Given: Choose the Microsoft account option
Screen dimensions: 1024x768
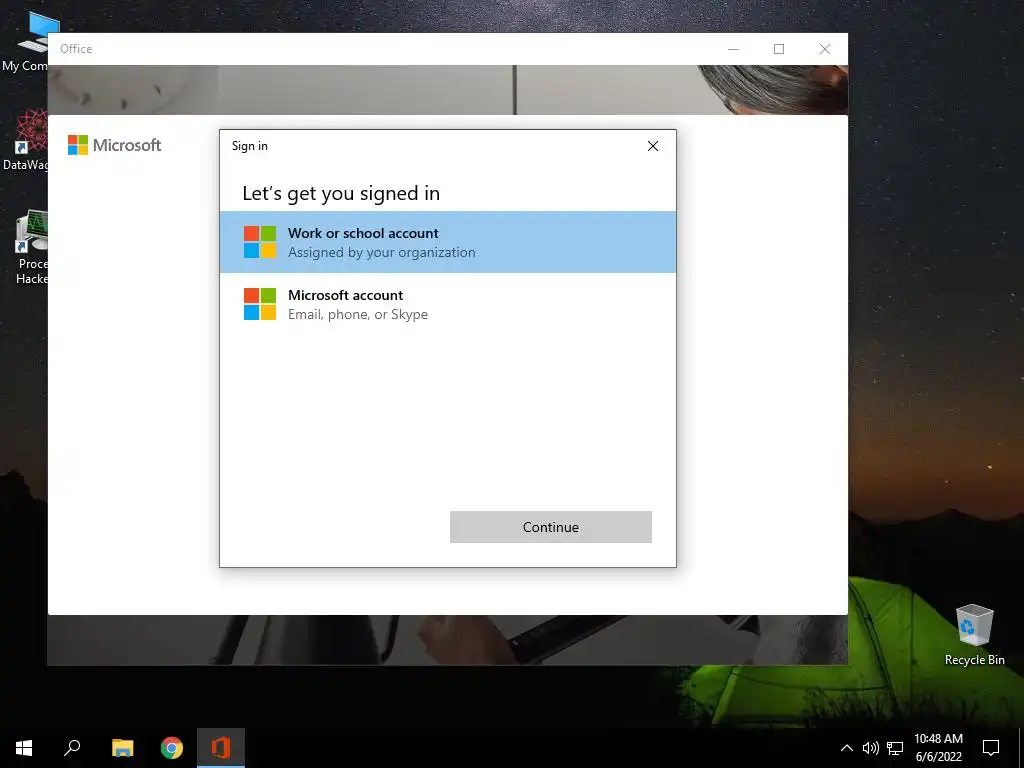Looking at the screenshot, I should pos(447,304).
